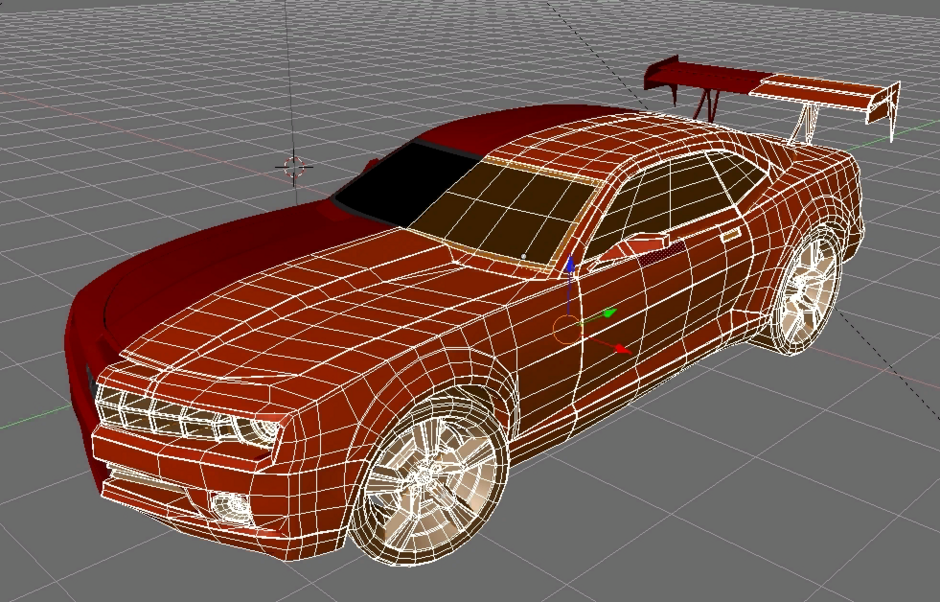Screen dimensions: 940x602
Task: Click the round fog light on bumper
Action: [x=231, y=507]
